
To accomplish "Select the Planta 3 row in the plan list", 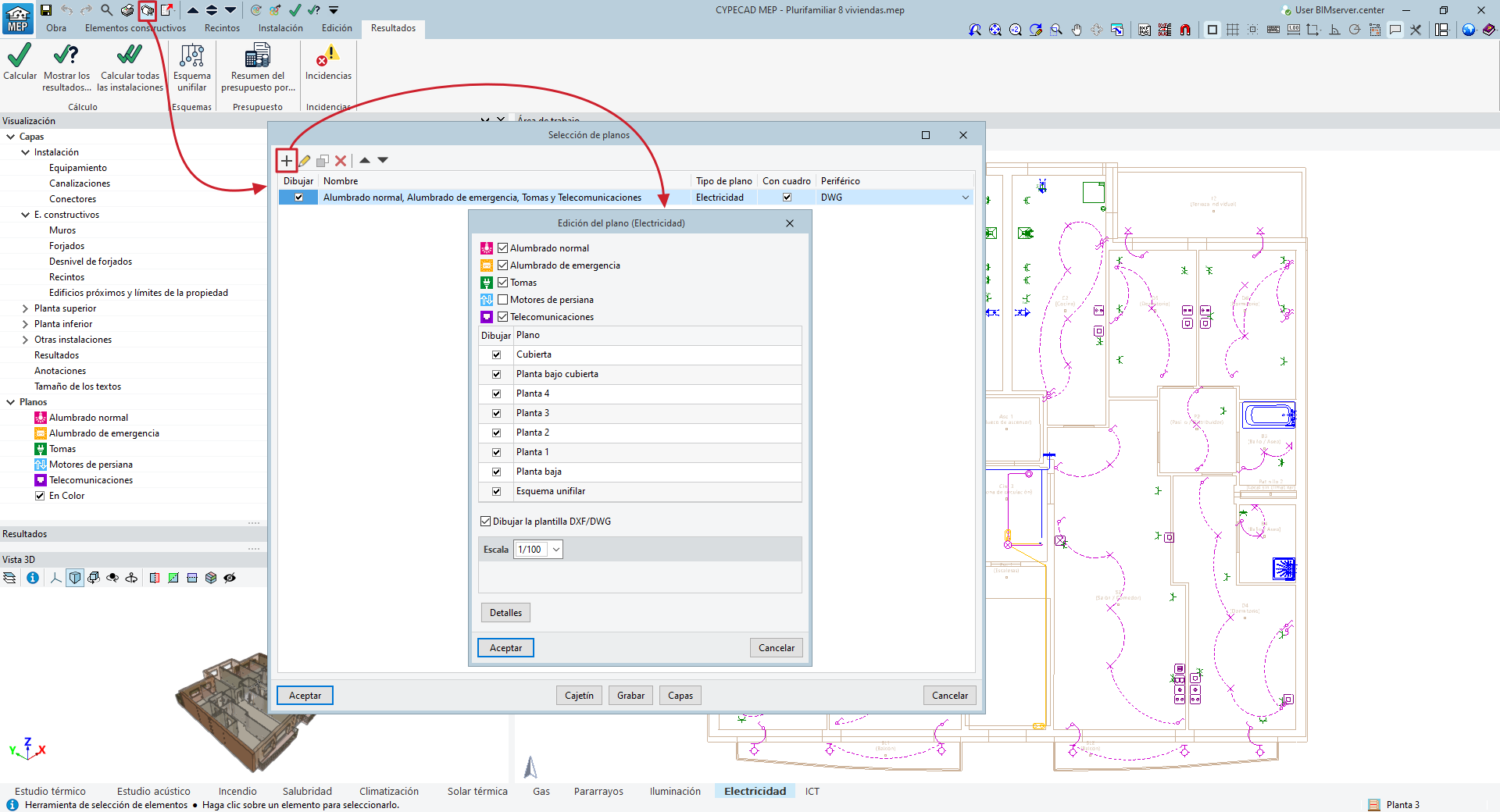I will pyautogui.click(x=533, y=413).
